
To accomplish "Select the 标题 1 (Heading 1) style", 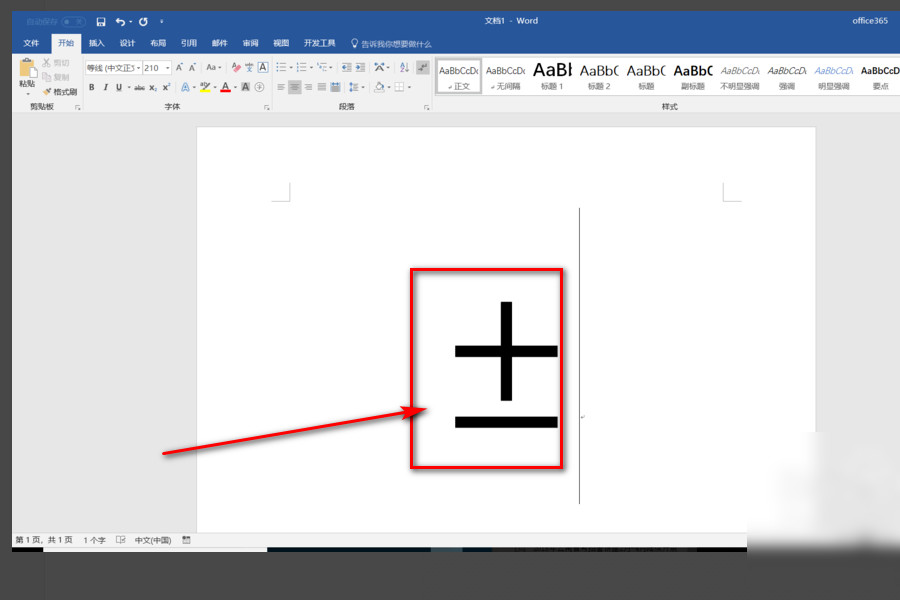I will pyautogui.click(x=552, y=76).
